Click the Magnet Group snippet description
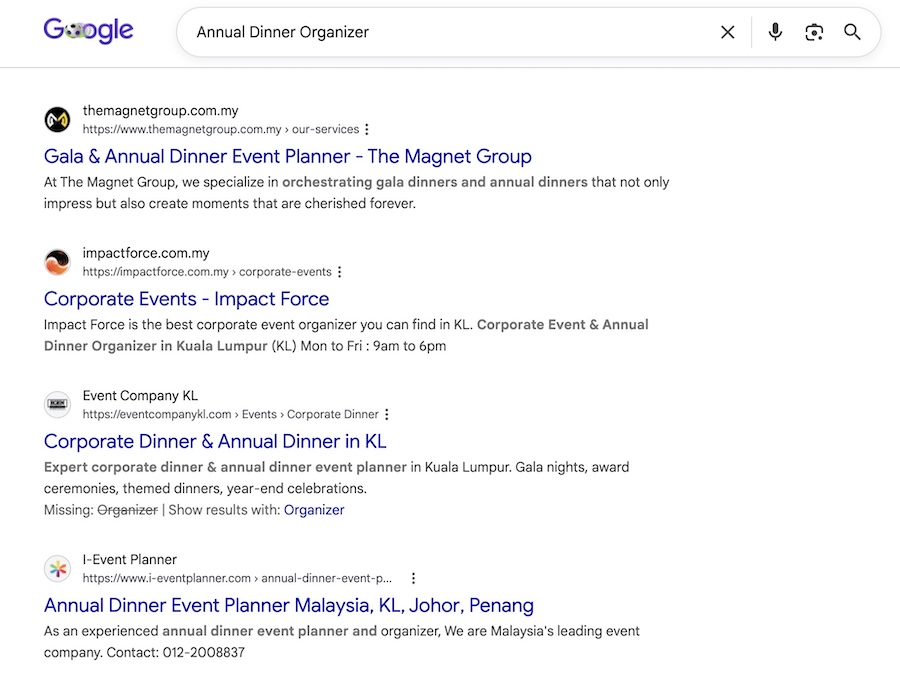 click(x=356, y=193)
